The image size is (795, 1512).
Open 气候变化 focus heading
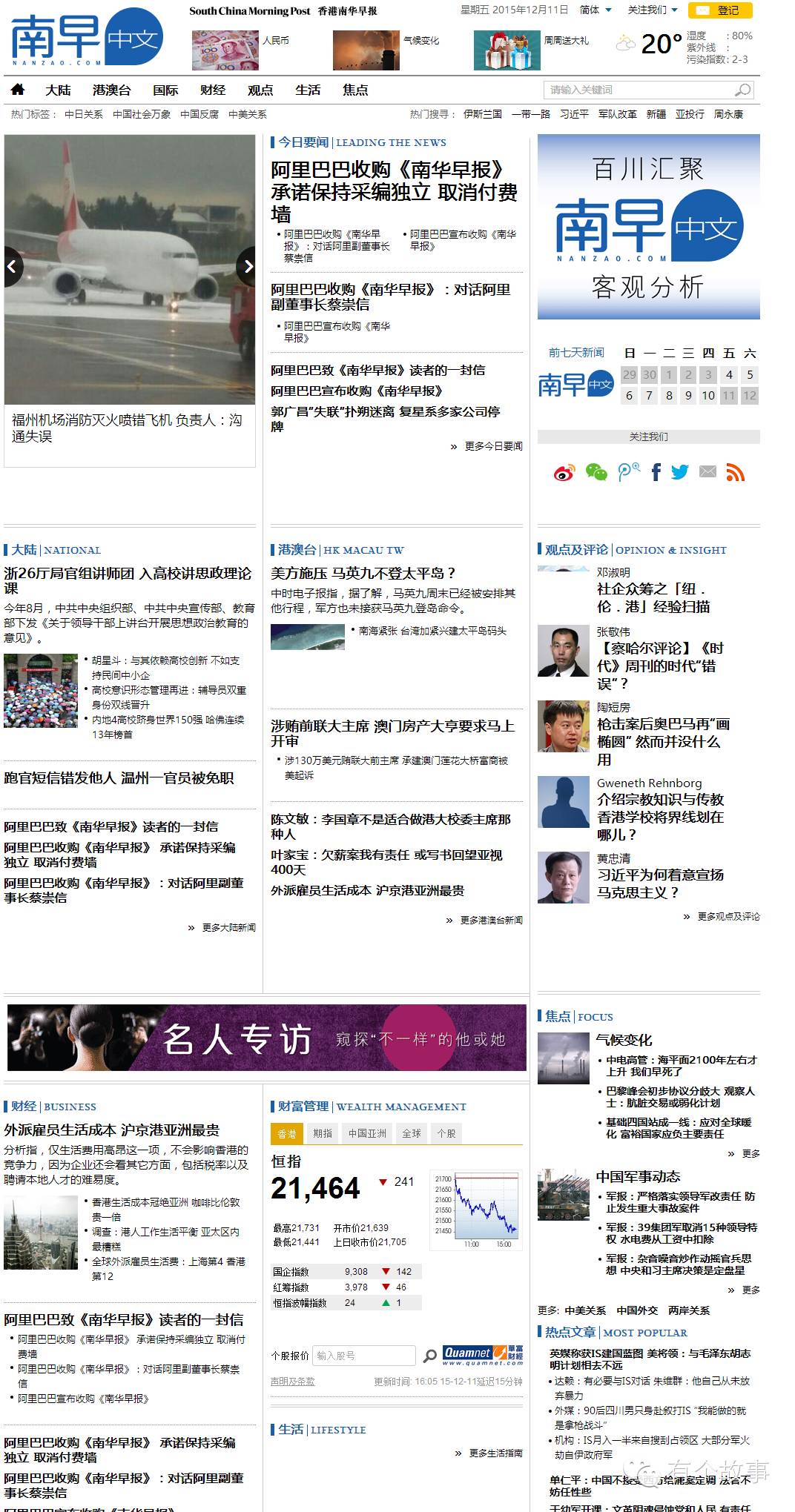(624, 1040)
